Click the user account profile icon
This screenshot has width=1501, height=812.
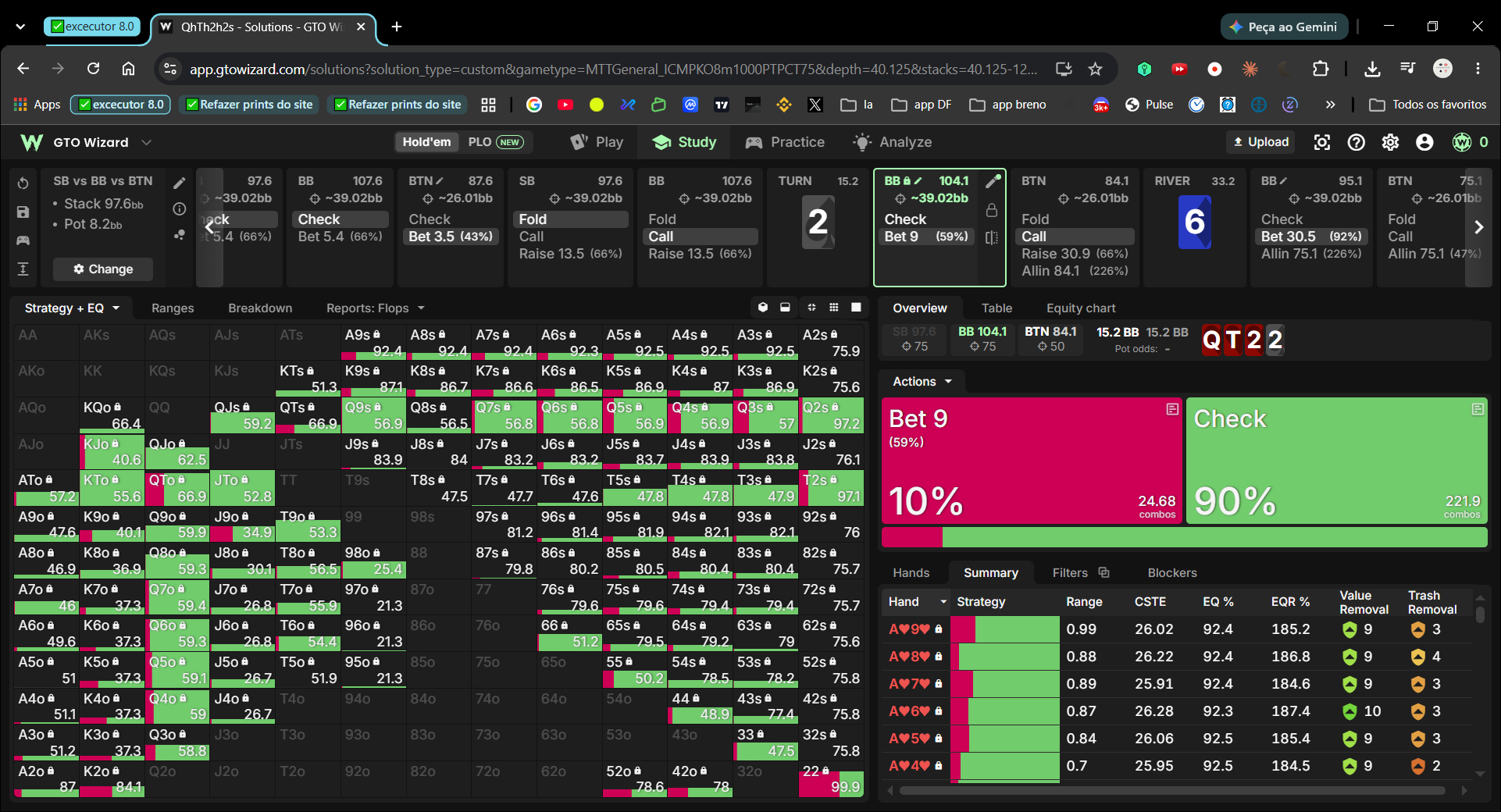click(1424, 142)
